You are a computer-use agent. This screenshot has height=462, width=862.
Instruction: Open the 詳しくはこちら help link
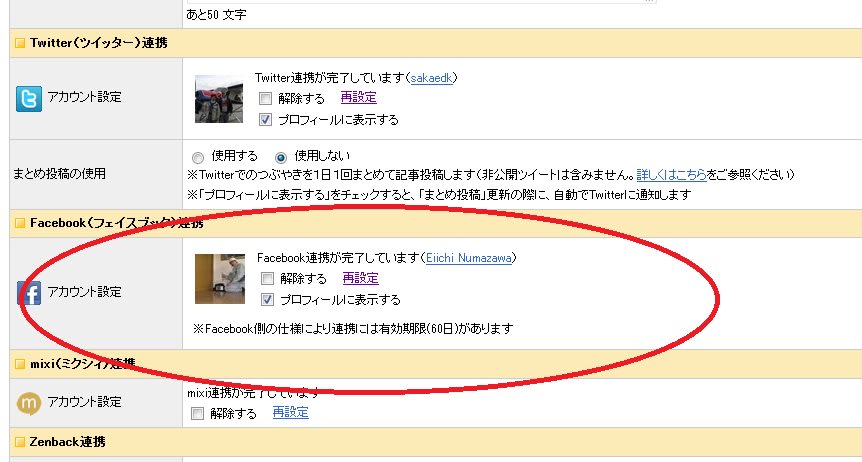tap(671, 175)
